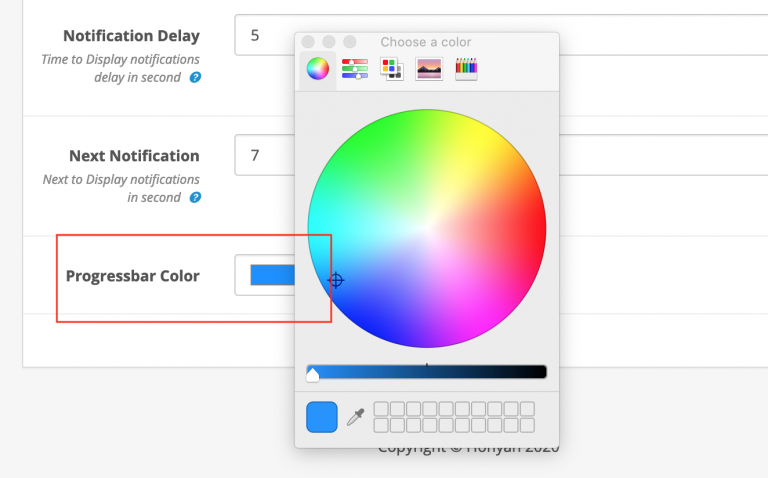Click the brightness slider thumb

(x=313, y=375)
